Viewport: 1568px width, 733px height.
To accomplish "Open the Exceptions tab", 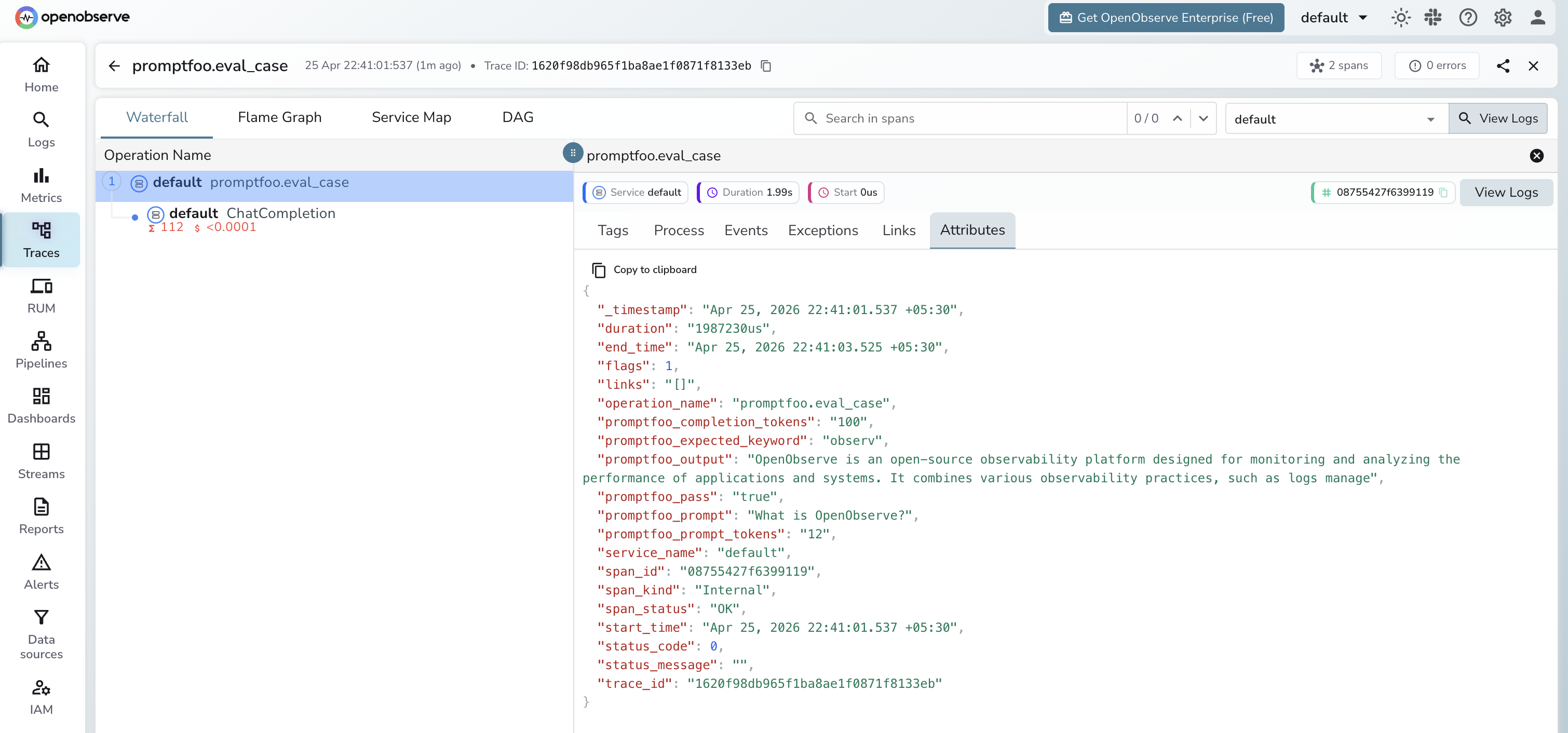I will [823, 230].
